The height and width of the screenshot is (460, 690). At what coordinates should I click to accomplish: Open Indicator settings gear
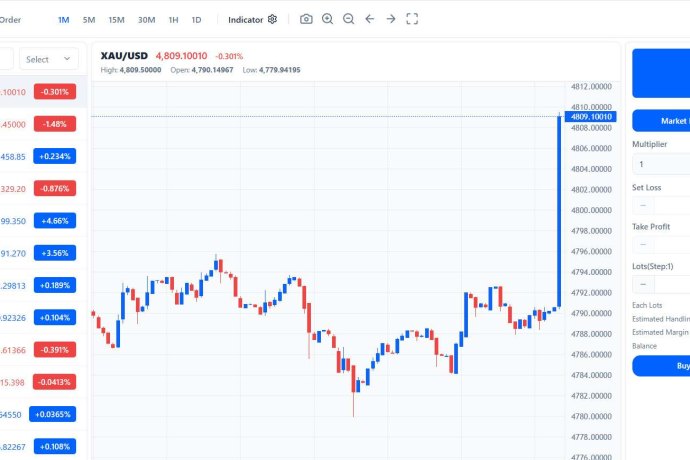pos(272,19)
